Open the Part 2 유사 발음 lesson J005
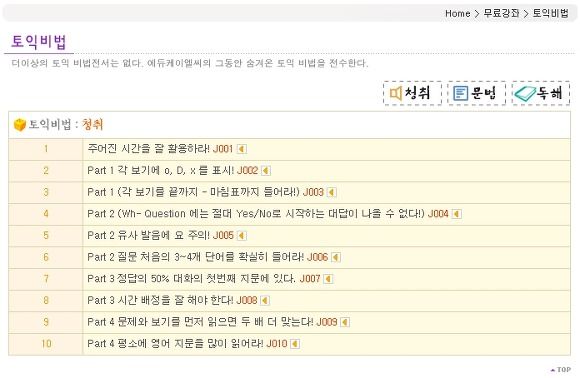 tap(160, 236)
